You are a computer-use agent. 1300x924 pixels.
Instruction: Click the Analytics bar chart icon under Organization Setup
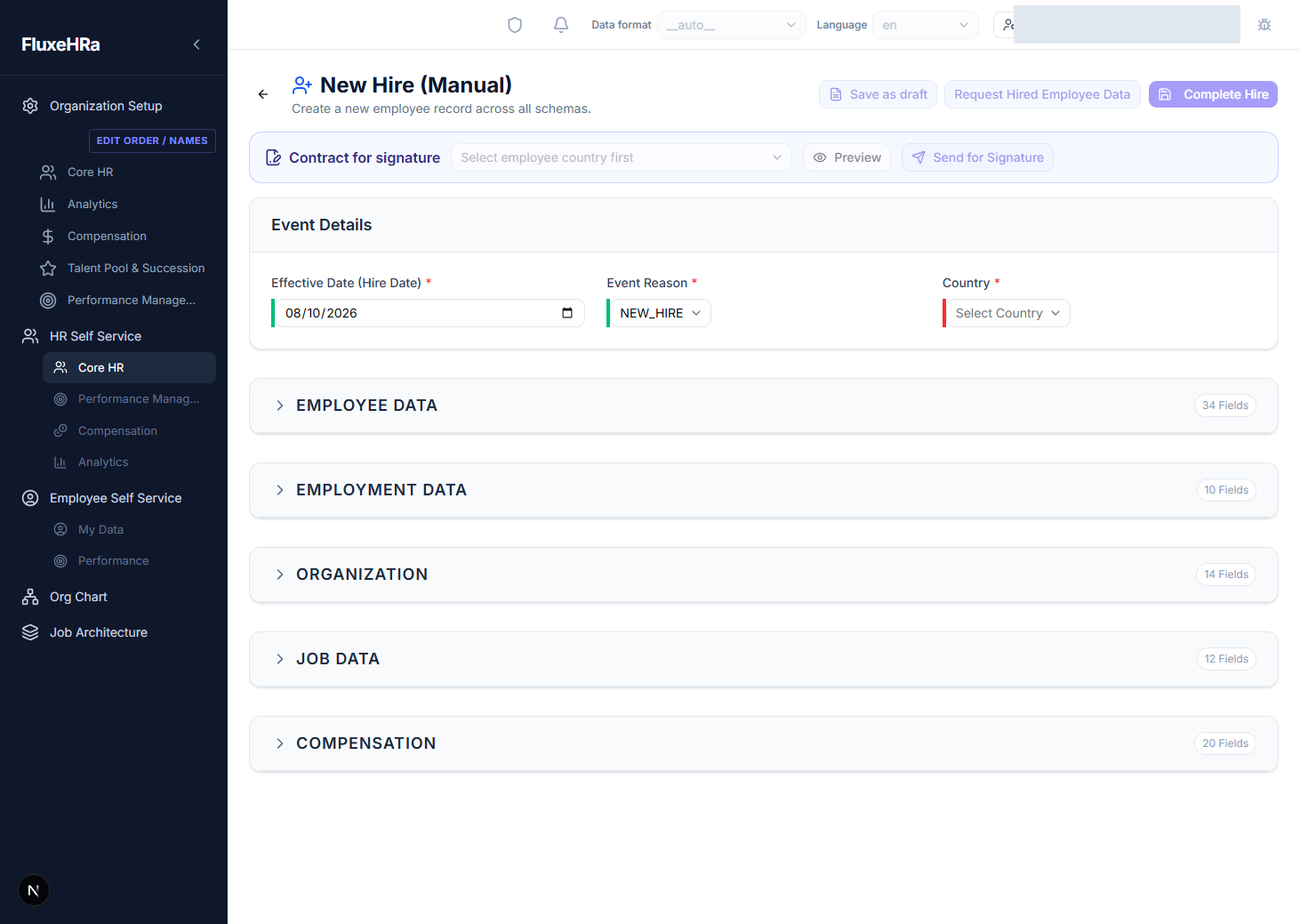click(48, 205)
